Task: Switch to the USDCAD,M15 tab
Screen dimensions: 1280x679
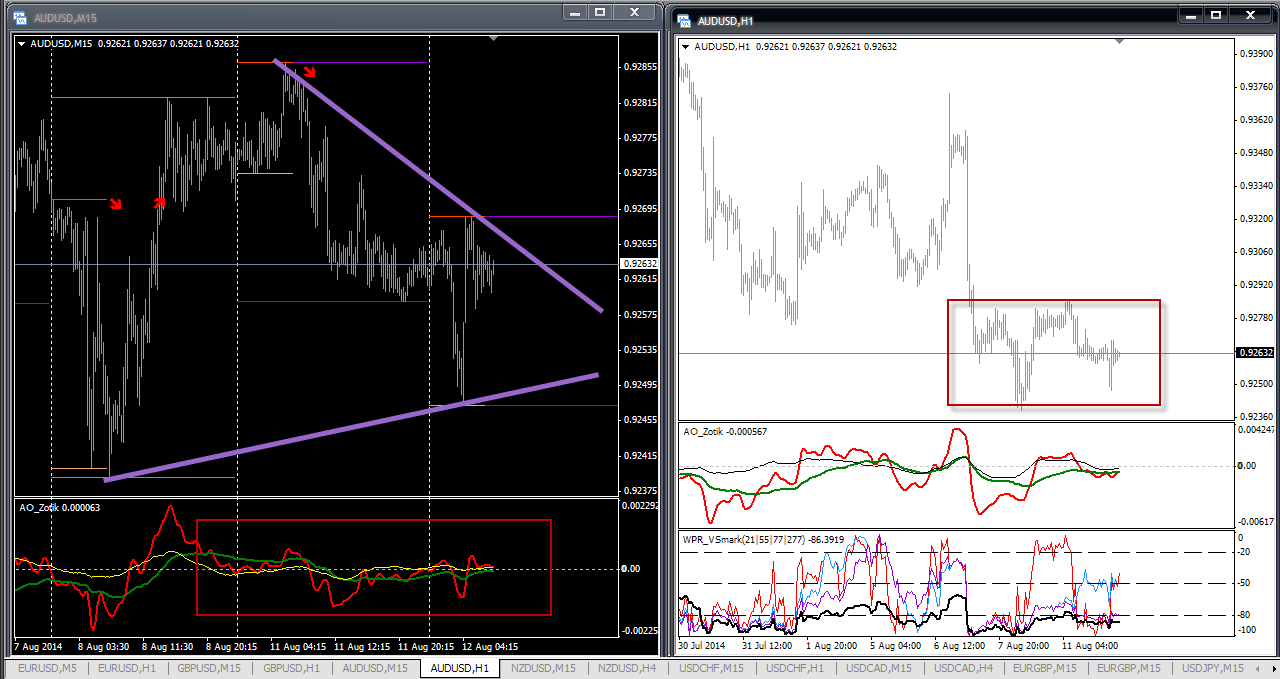Action: [879, 668]
